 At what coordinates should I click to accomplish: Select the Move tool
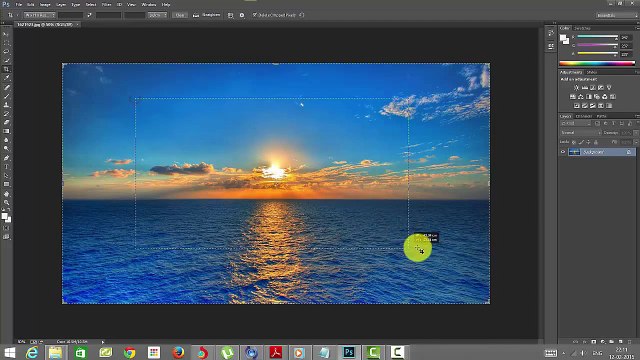(6, 34)
